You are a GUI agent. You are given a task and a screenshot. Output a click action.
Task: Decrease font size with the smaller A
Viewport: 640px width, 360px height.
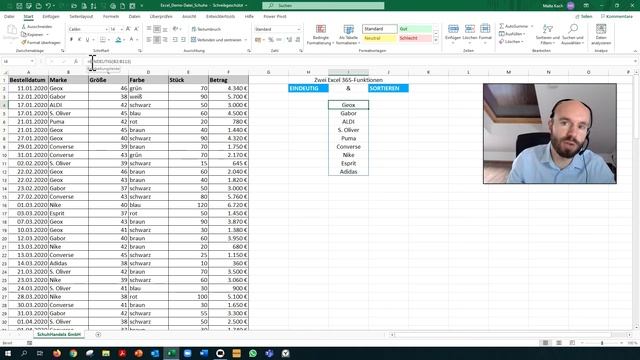pos(136,29)
